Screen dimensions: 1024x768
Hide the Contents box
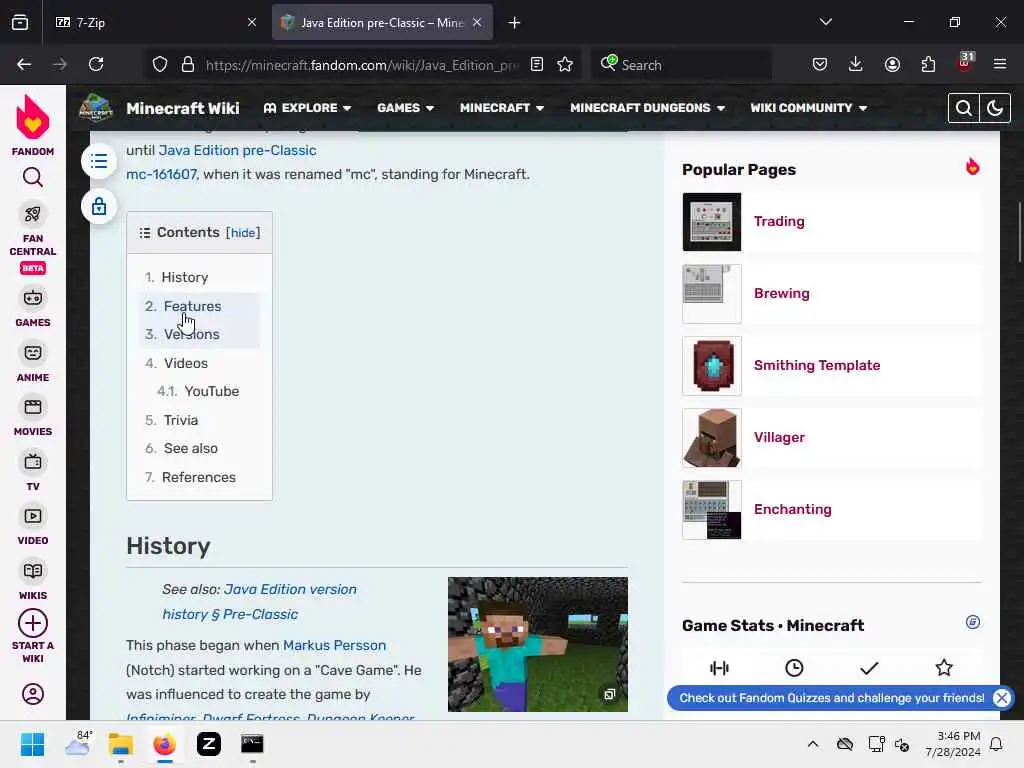[243, 233]
